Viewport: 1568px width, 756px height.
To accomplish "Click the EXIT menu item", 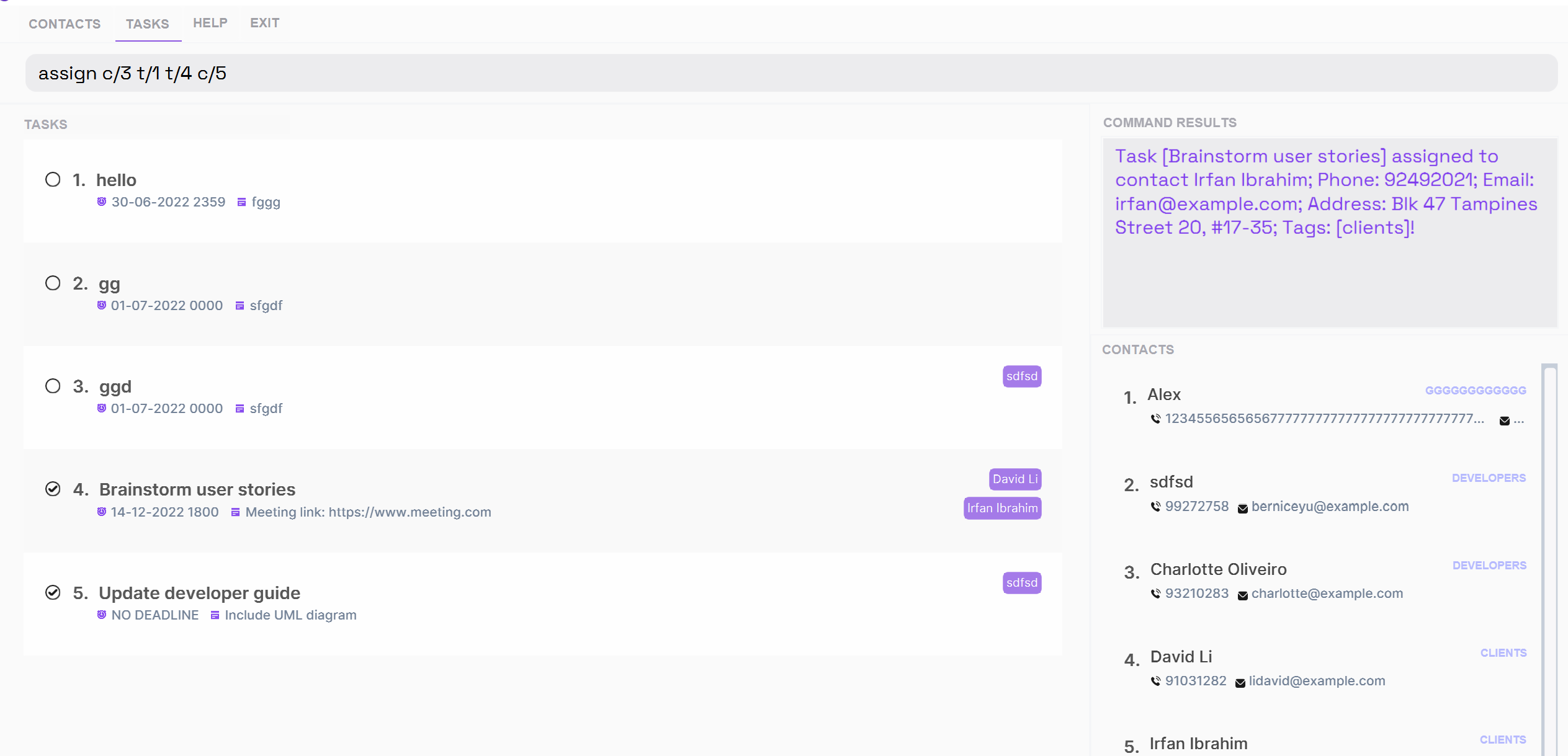I will [x=264, y=23].
